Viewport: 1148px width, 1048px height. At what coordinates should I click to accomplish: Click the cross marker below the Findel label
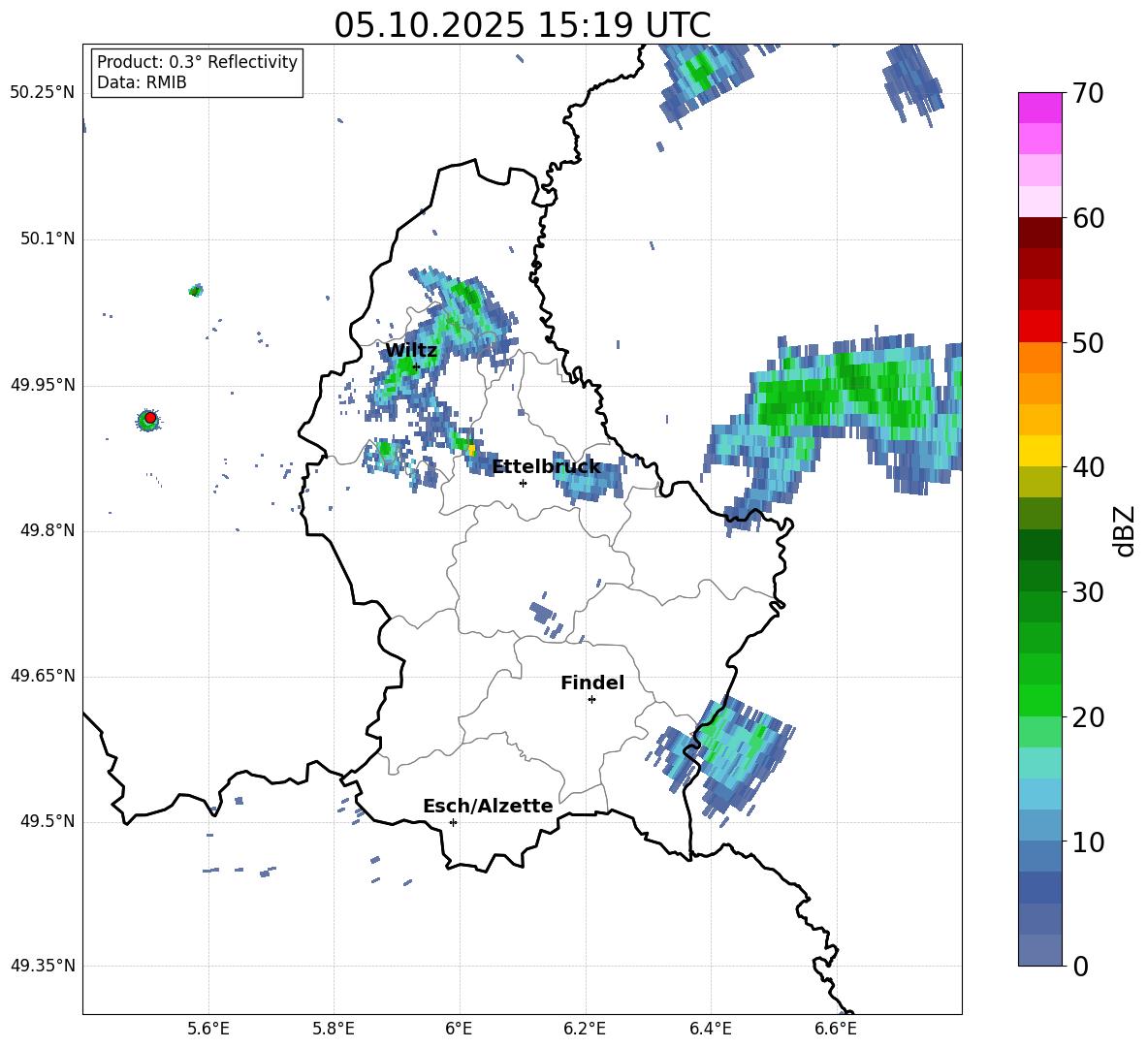tap(591, 700)
